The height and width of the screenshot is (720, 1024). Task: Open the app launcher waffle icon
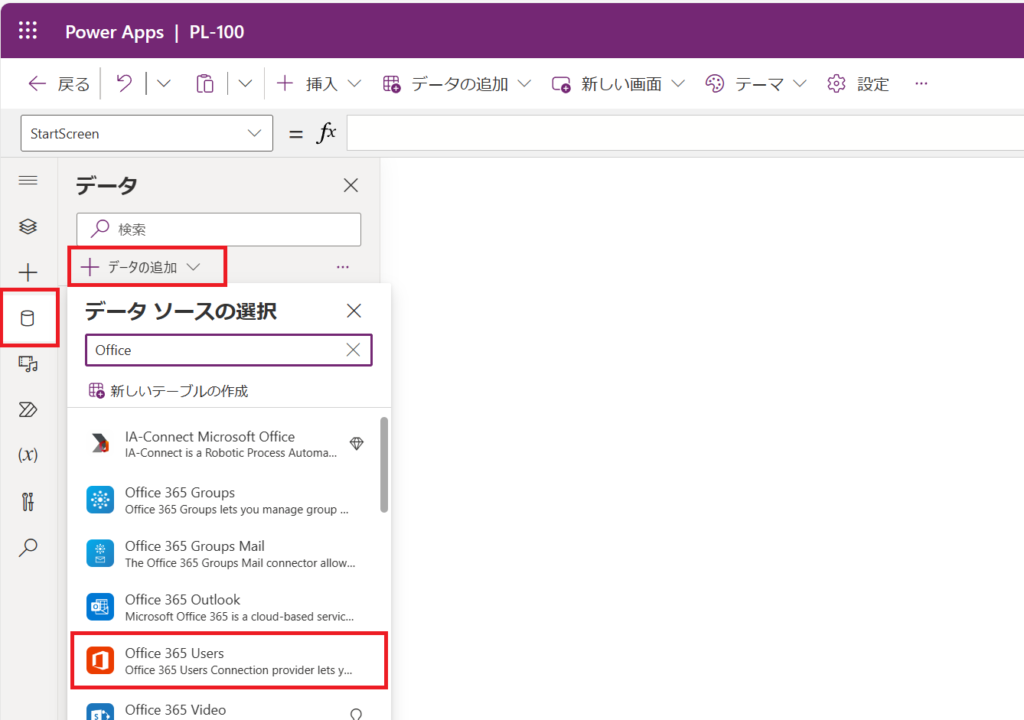pos(28,31)
